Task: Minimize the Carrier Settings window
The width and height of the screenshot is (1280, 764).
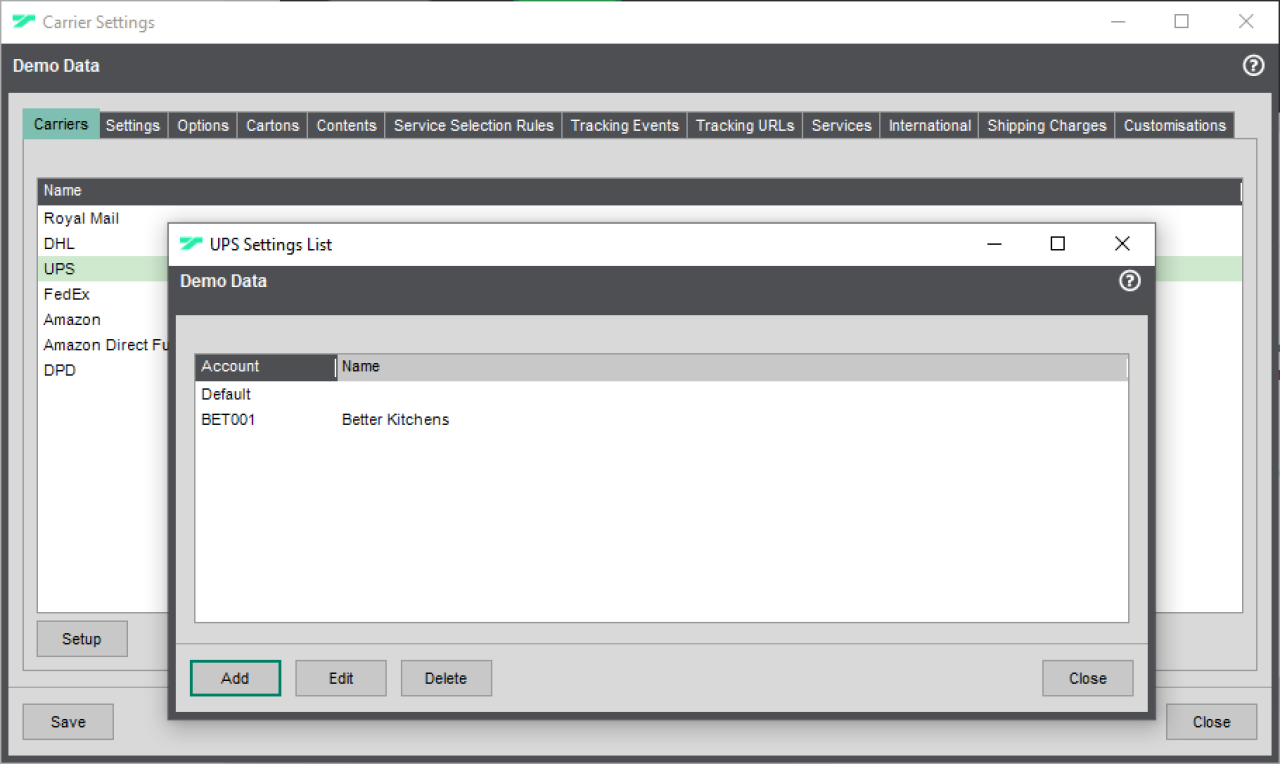Action: (1118, 22)
